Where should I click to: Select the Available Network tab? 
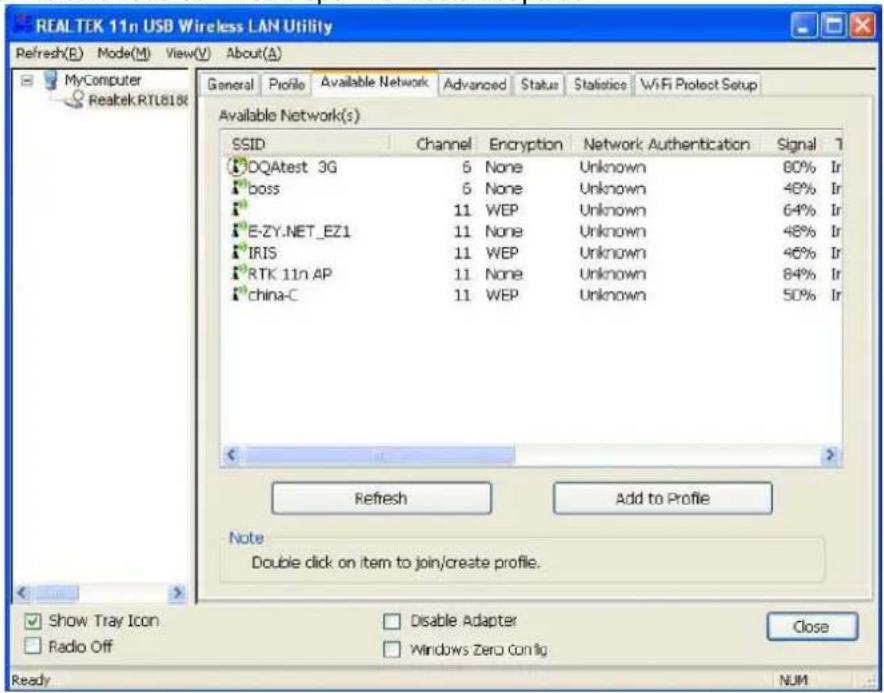pos(374,82)
